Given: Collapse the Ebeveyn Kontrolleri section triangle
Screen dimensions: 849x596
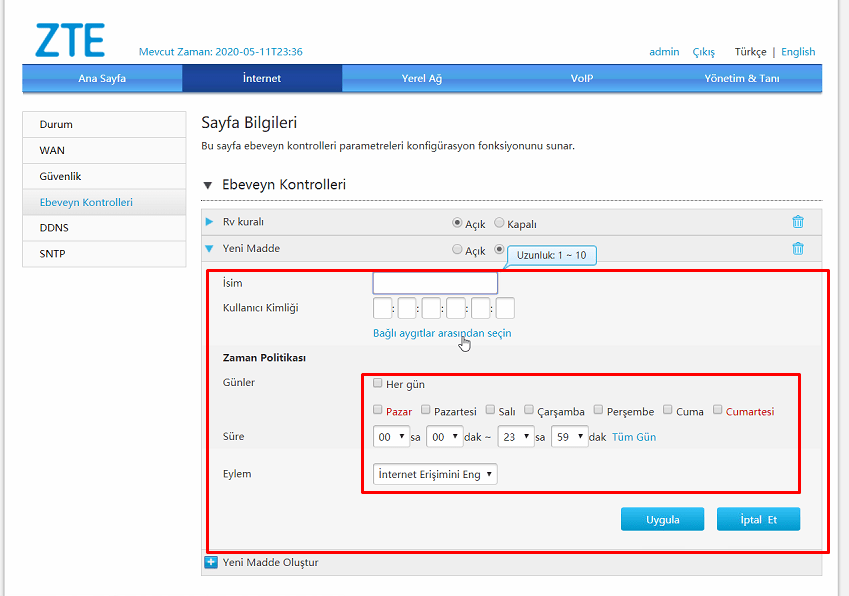Looking at the screenshot, I should [207, 185].
